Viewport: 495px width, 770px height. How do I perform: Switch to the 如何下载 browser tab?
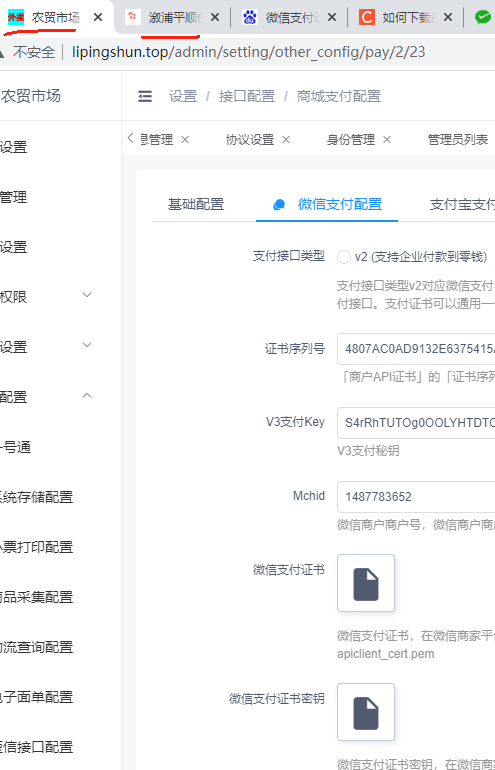click(409, 18)
